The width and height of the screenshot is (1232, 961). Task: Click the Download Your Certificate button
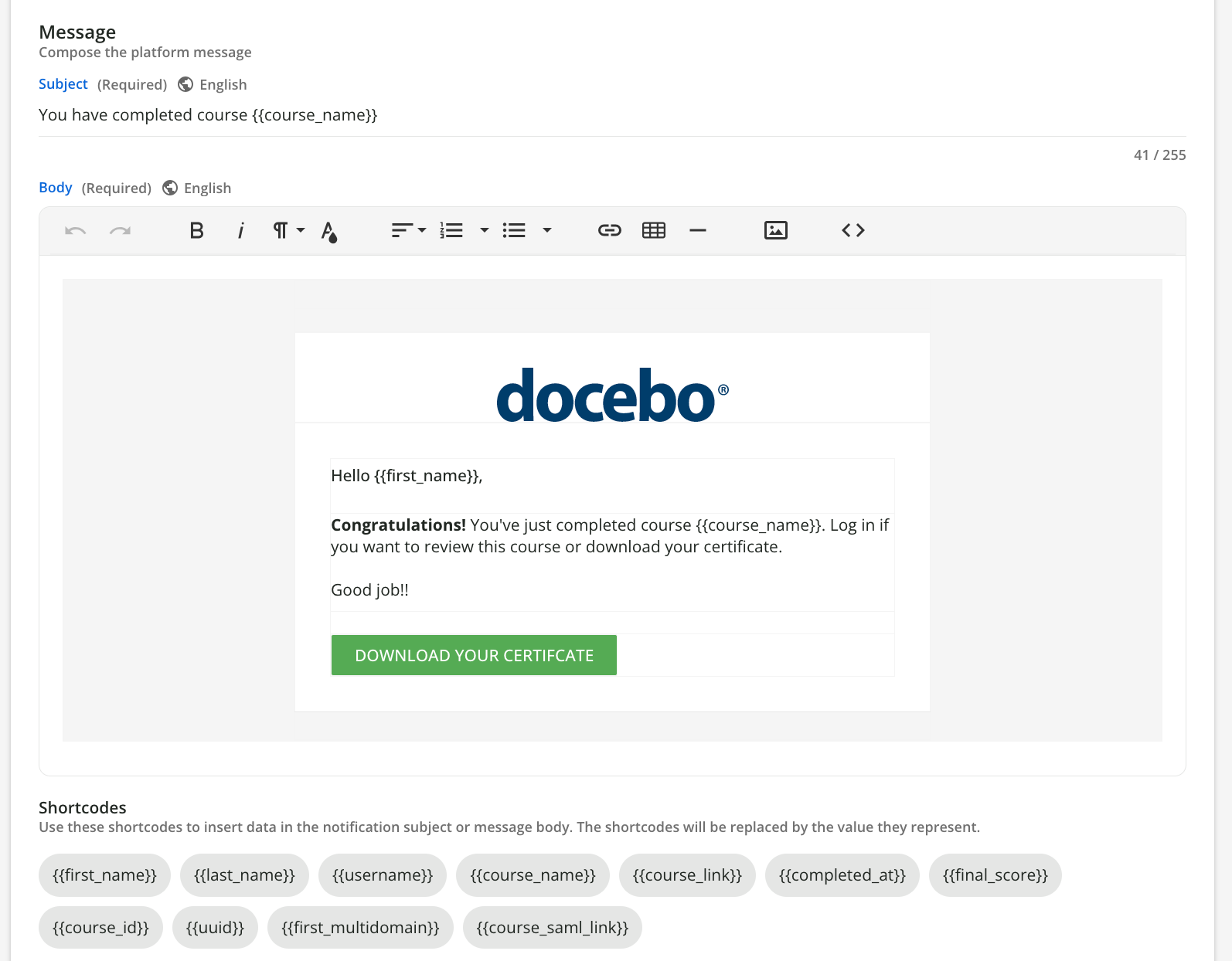(x=474, y=655)
